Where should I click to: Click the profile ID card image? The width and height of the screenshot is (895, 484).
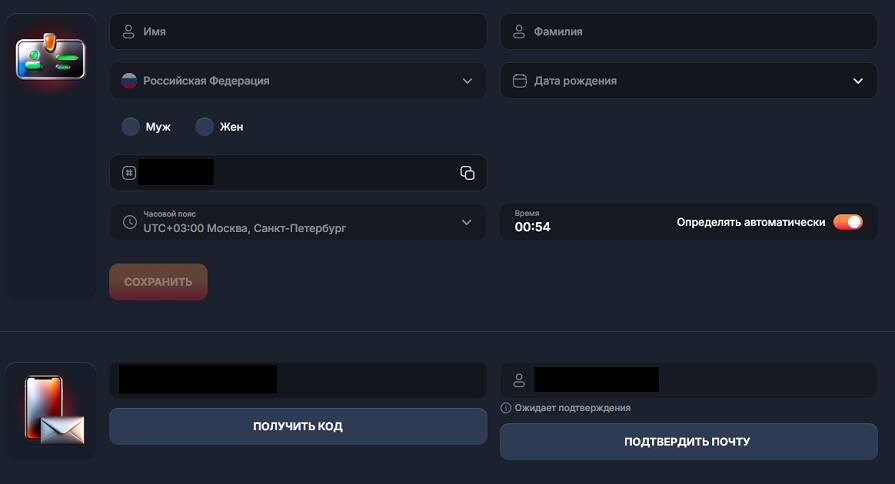click(50, 57)
